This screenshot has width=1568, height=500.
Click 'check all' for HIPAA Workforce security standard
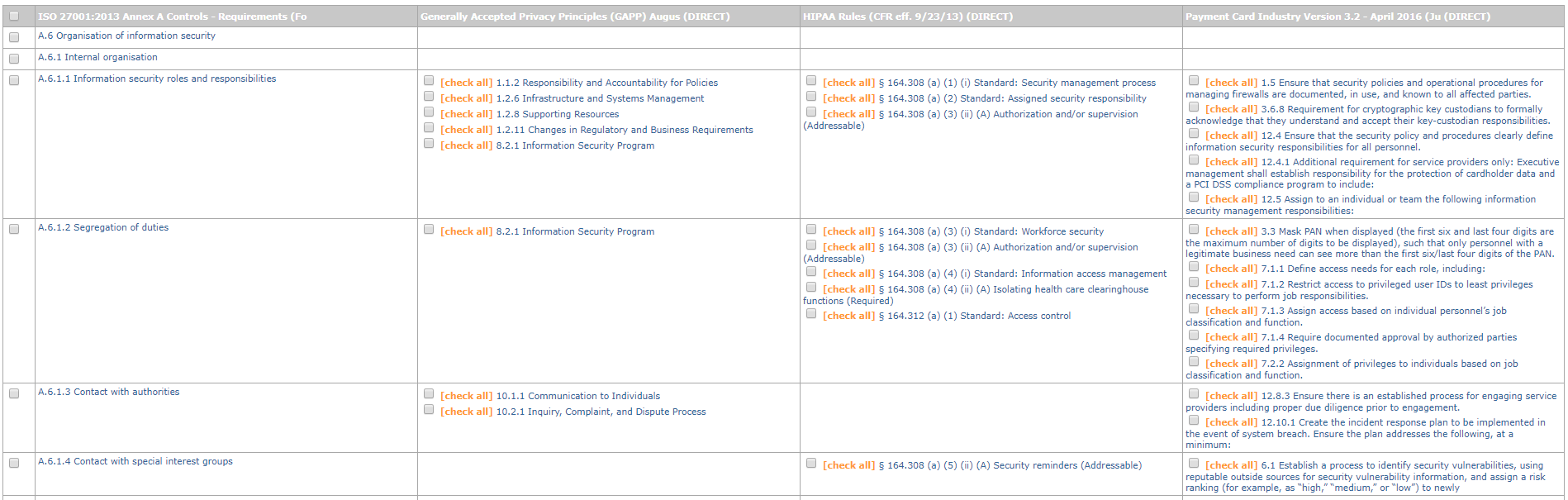click(848, 231)
